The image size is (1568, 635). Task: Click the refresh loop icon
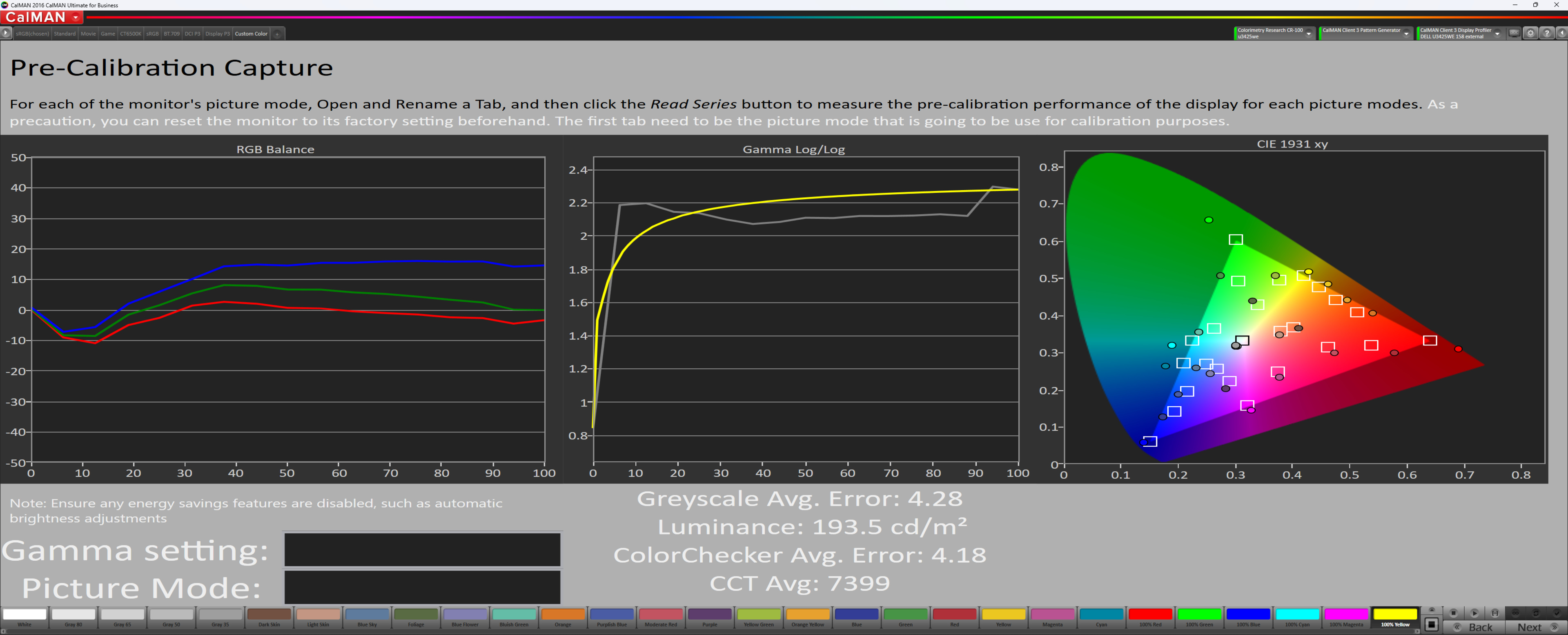click(x=1536, y=613)
